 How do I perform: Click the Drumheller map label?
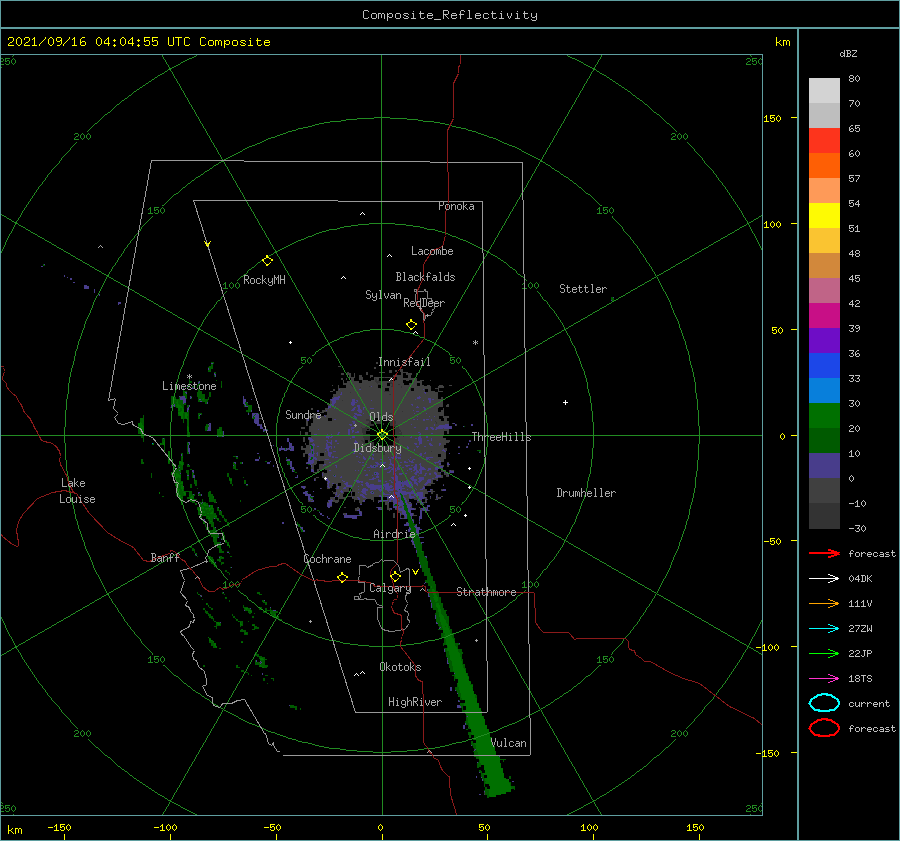pyautogui.click(x=586, y=493)
